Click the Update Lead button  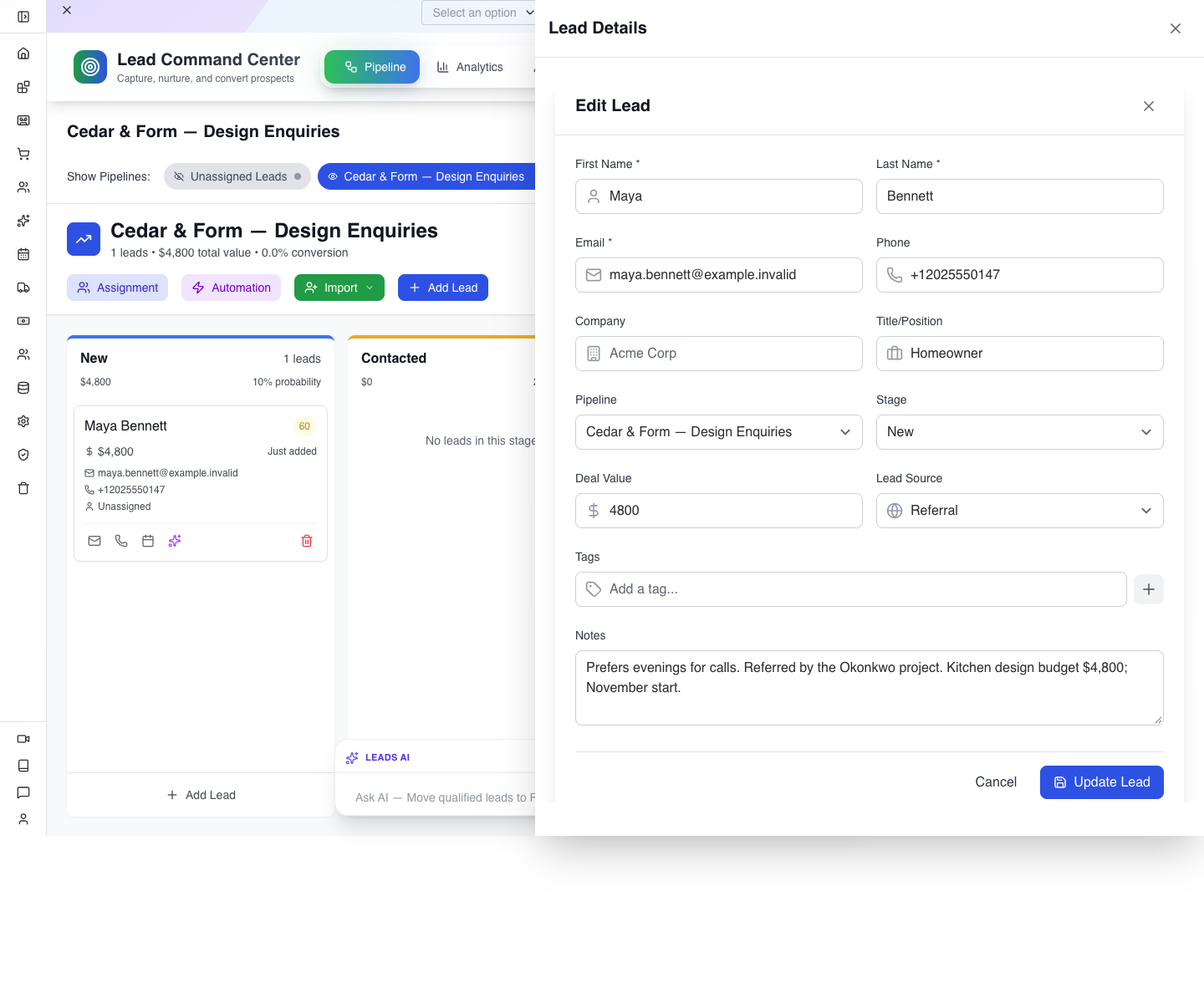(1102, 782)
